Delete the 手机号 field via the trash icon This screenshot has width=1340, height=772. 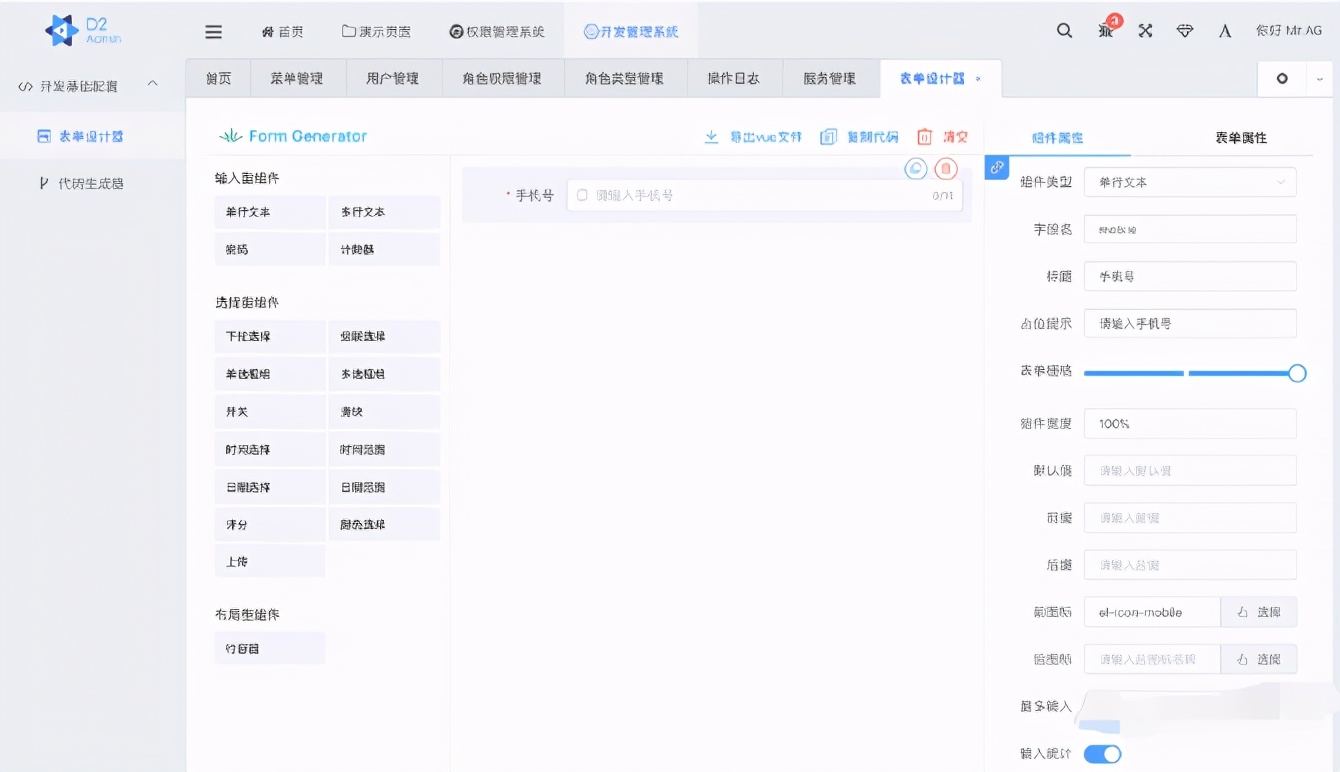945,168
